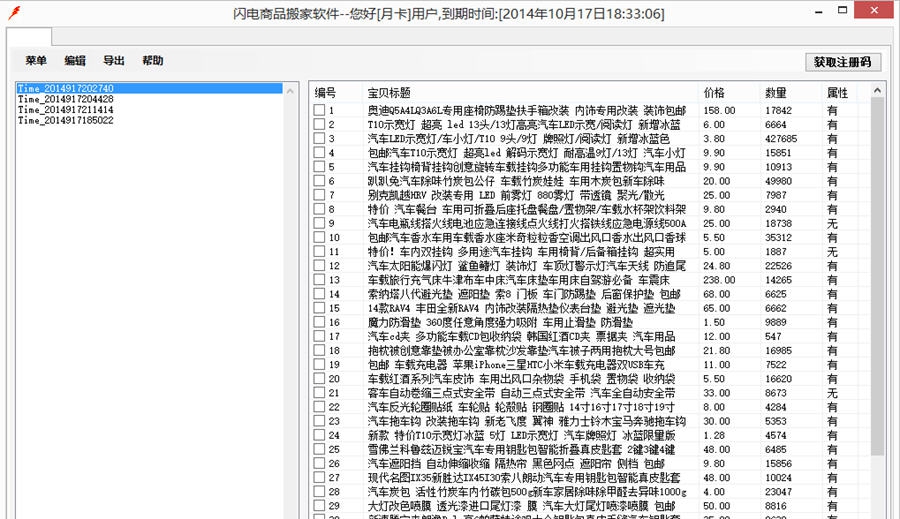Mark checkbox for row 28
This screenshot has width=900, height=519.
click(x=319, y=491)
